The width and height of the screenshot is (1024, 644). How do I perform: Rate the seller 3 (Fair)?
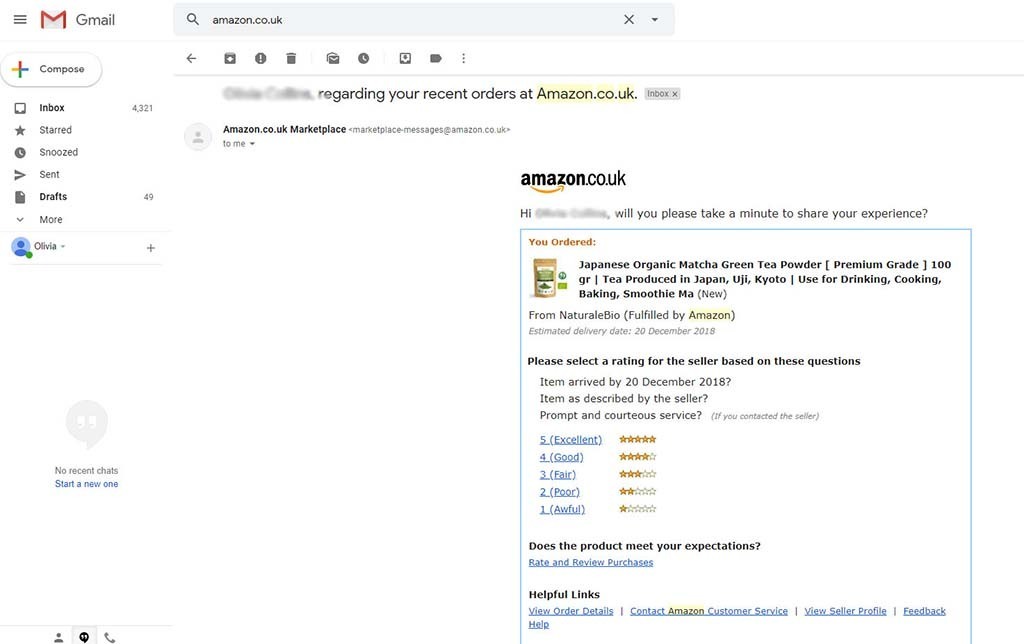(x=558, y=474)
